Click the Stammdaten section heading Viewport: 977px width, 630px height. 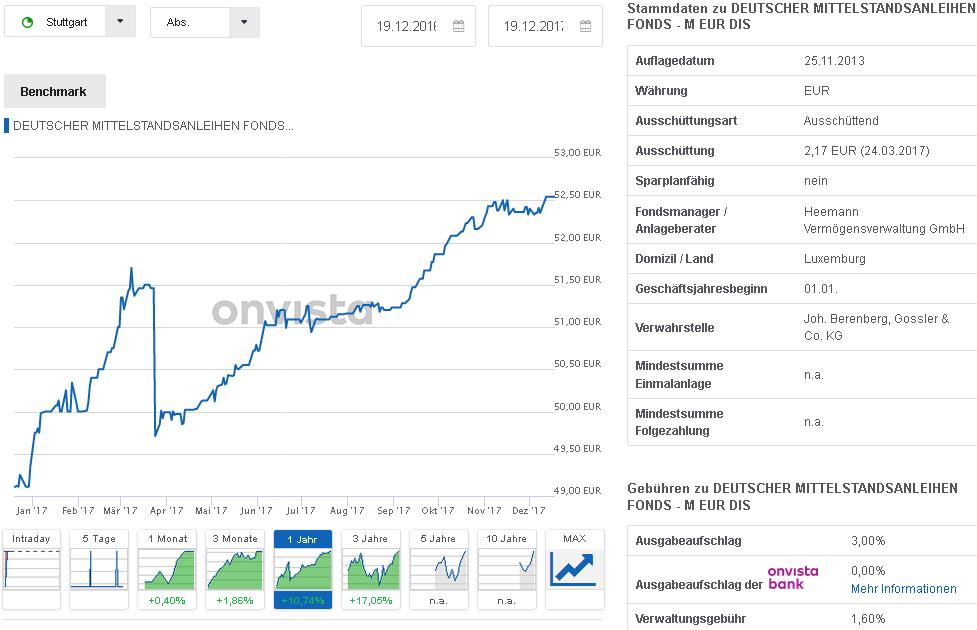pos(801,16)
